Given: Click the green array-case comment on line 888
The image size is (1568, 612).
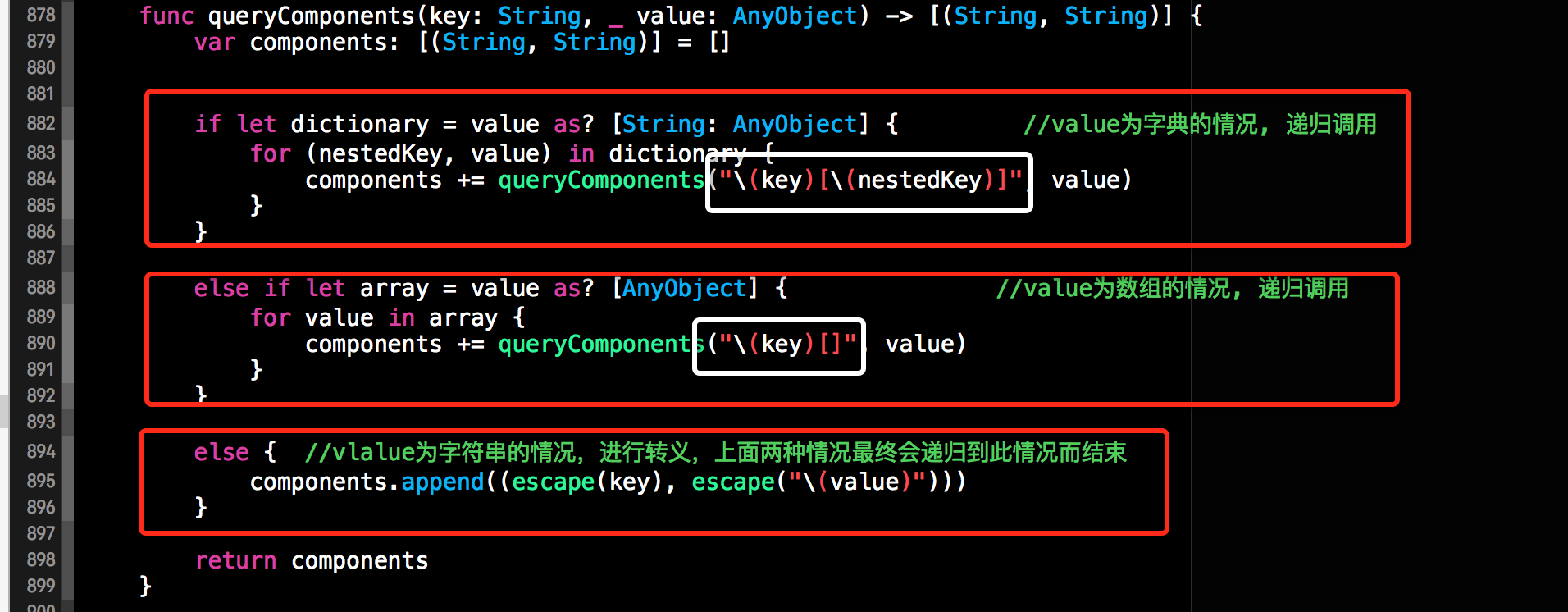Looking at the screenshot, I should tap(1172, 288).
